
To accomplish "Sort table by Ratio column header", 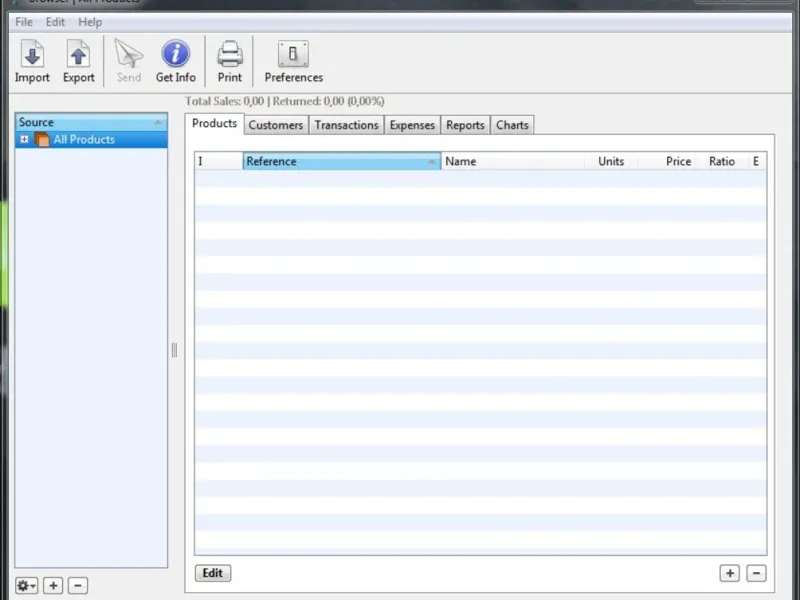I will coord(721,161).
